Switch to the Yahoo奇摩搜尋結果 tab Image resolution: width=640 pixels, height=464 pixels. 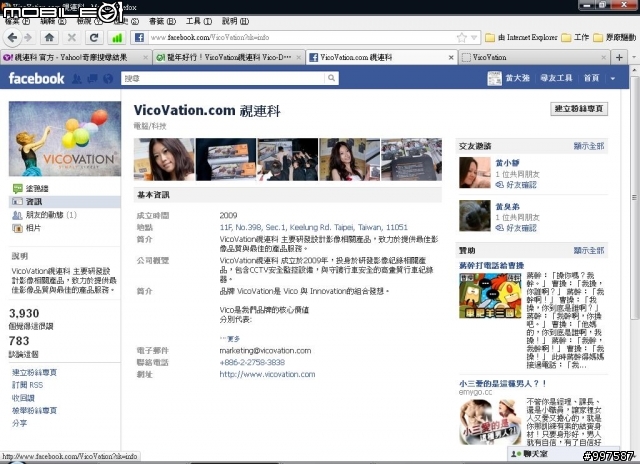click(x=76, y=58)
